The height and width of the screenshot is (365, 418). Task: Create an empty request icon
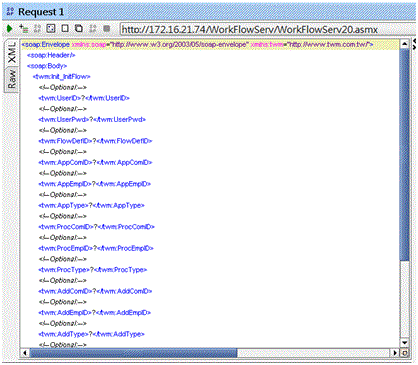(x=65, y=29)
